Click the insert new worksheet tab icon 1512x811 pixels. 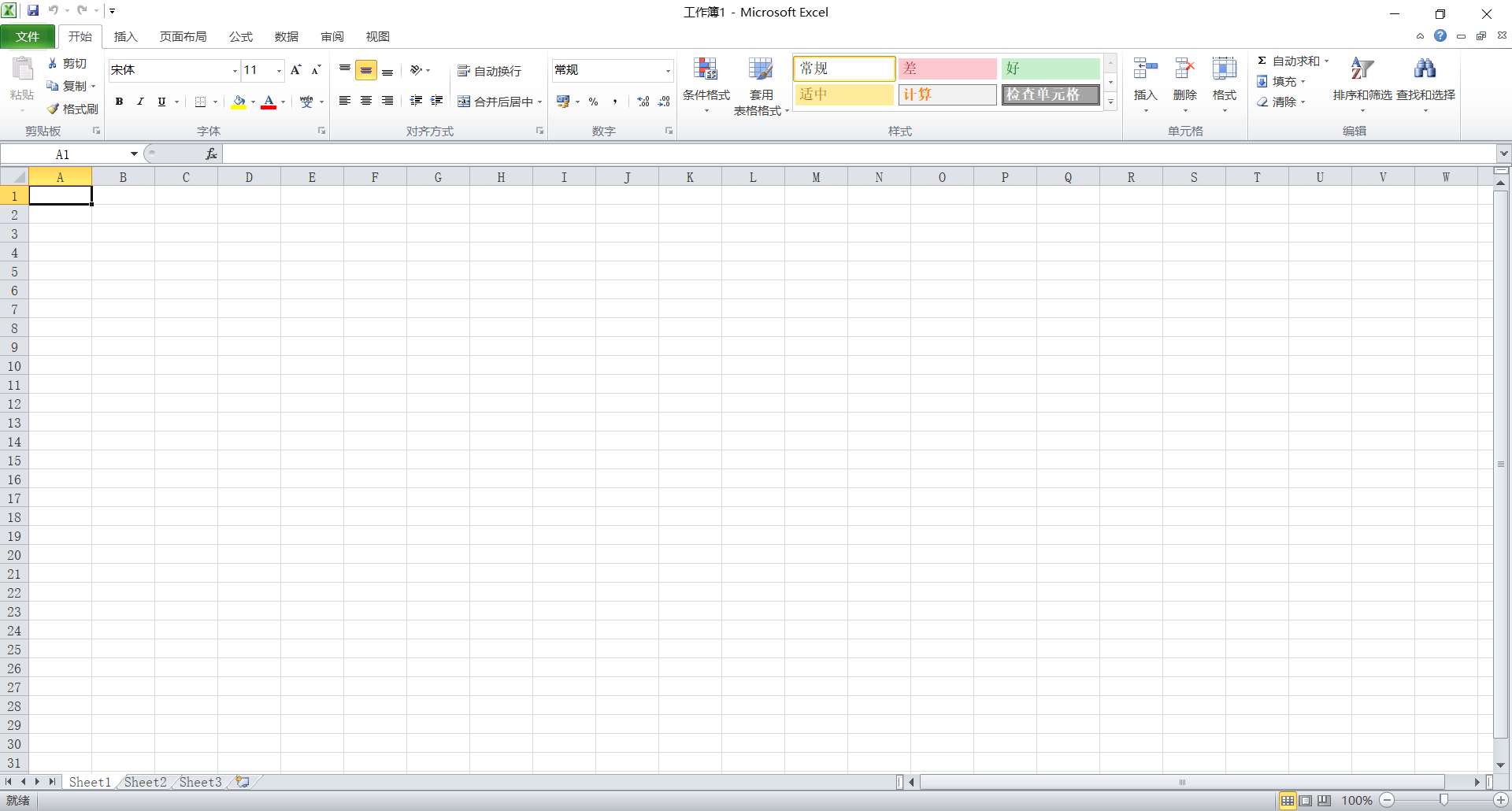[x=243, y=782]
